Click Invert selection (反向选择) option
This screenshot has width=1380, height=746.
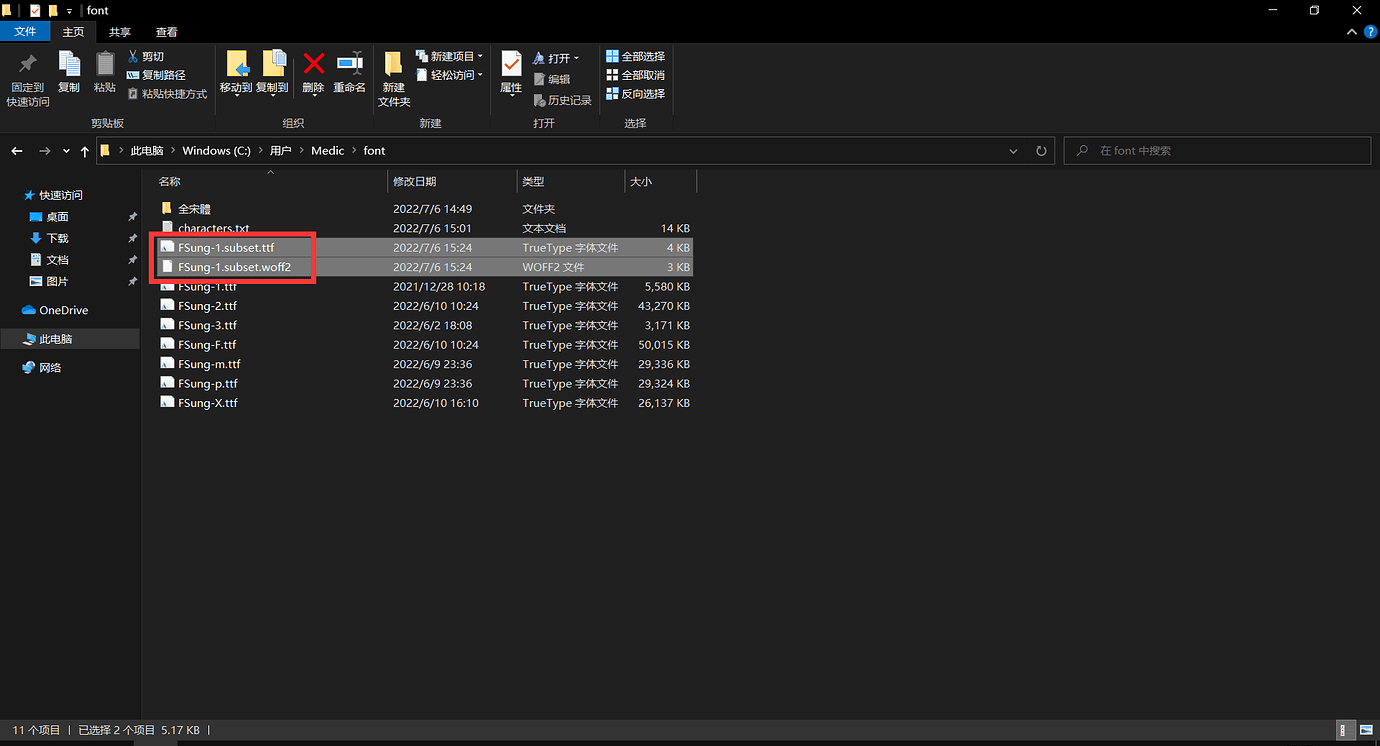635,94
